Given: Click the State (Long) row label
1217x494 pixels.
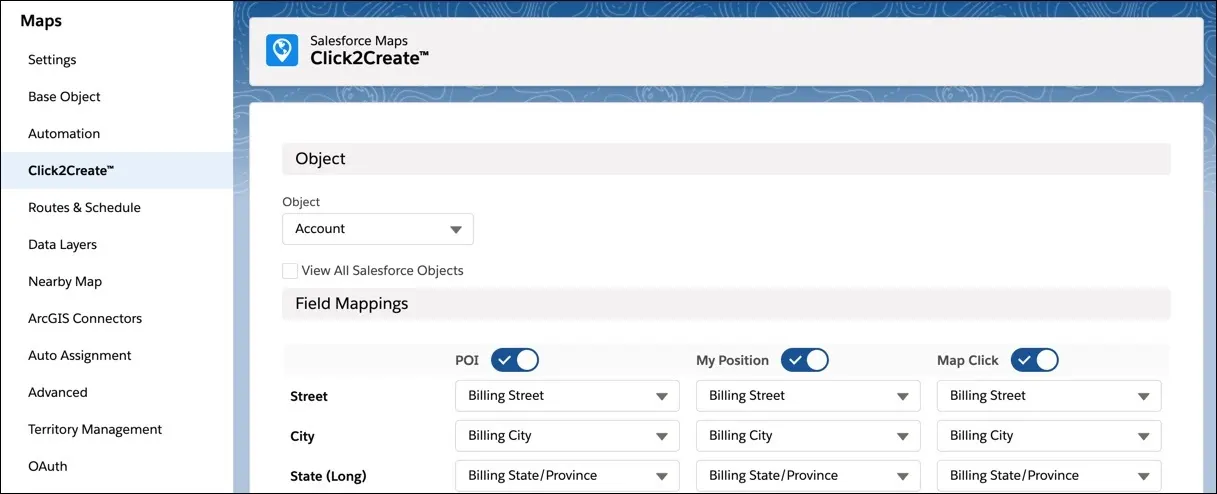Looking at the screenshot, I should [x=328, y=477].
